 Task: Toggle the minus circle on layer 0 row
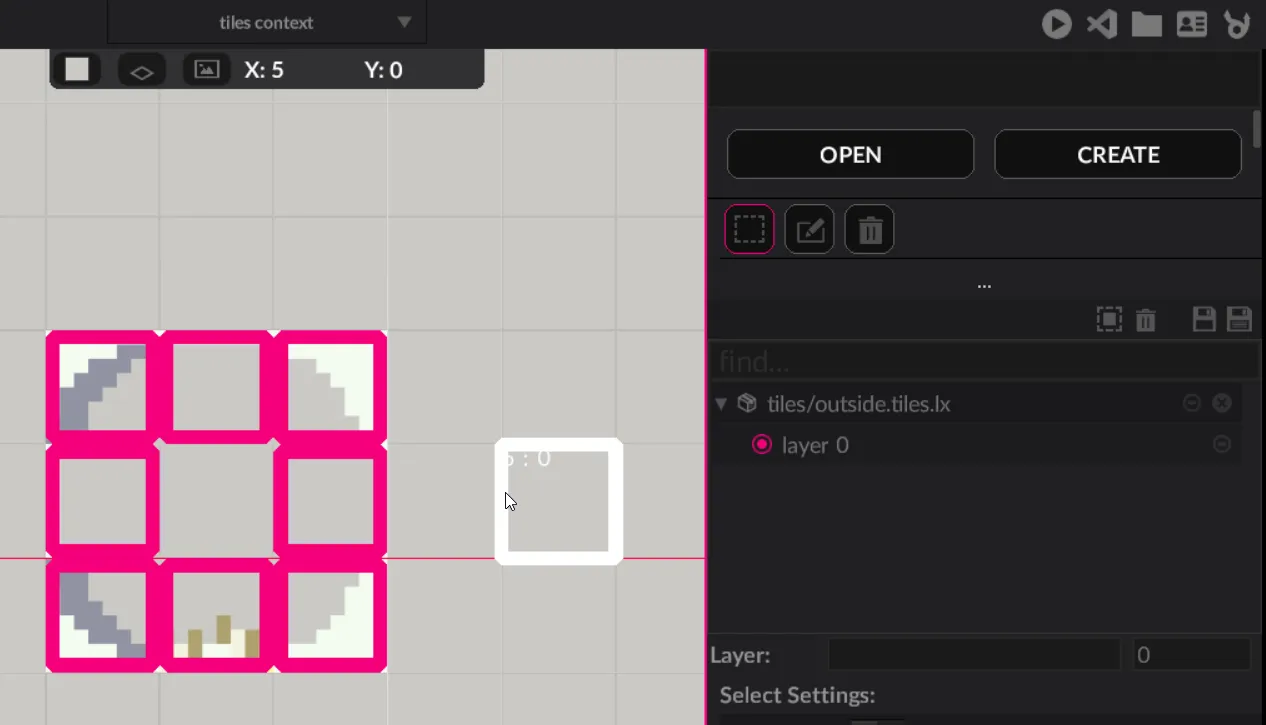click(x=1221, y=444)
